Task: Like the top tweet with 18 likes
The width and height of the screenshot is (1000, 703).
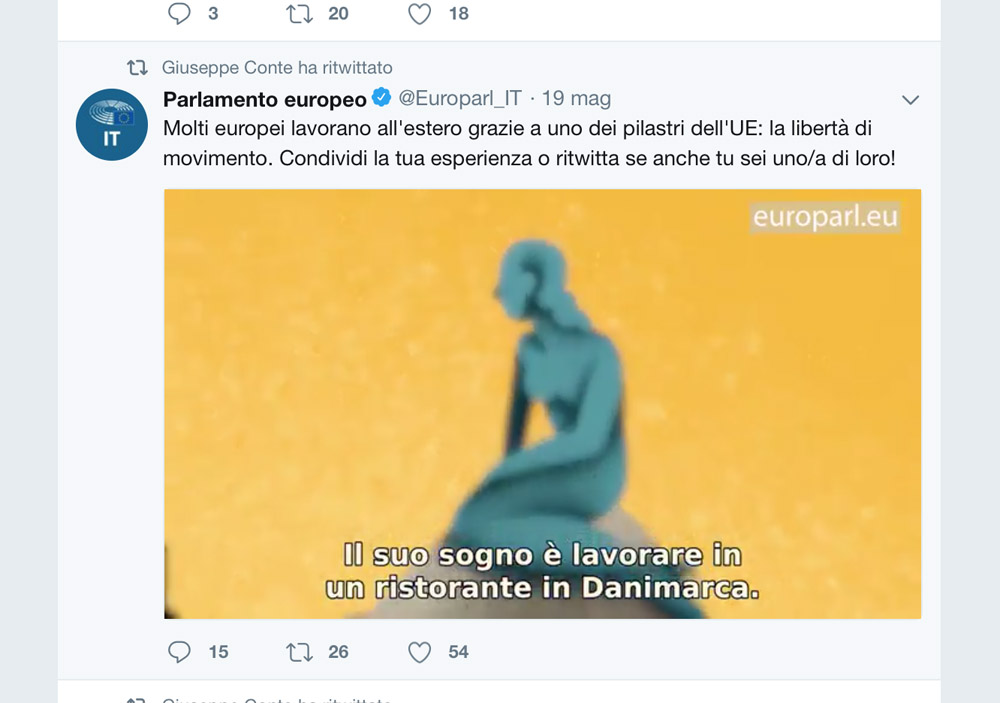Action: point(419,13)
